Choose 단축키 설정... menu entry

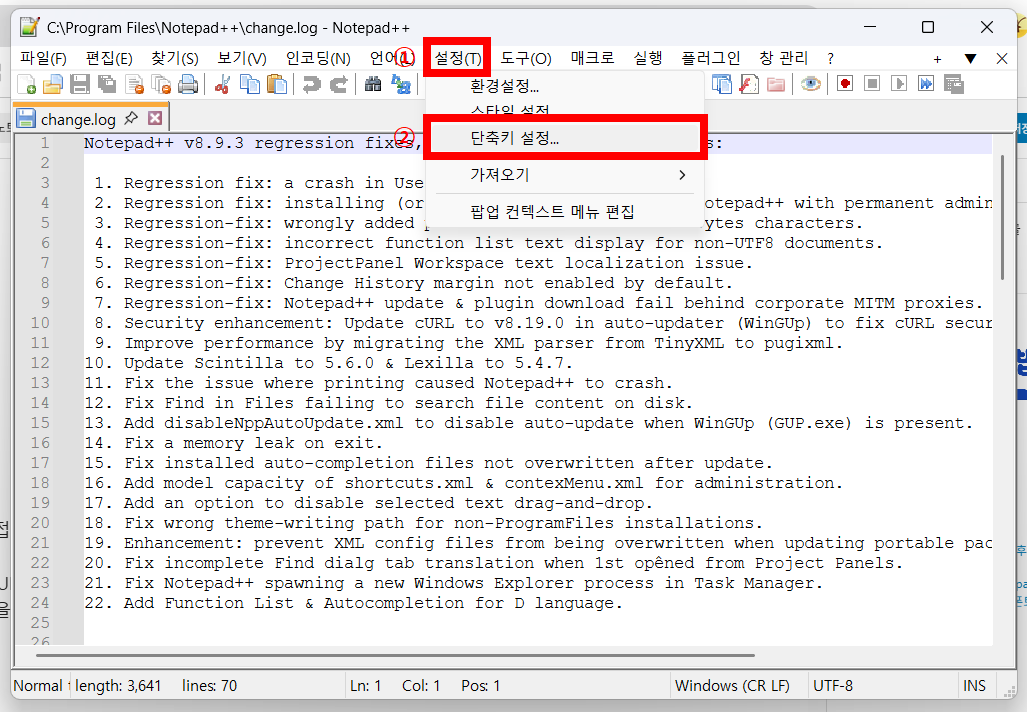(x=565, y=138)
